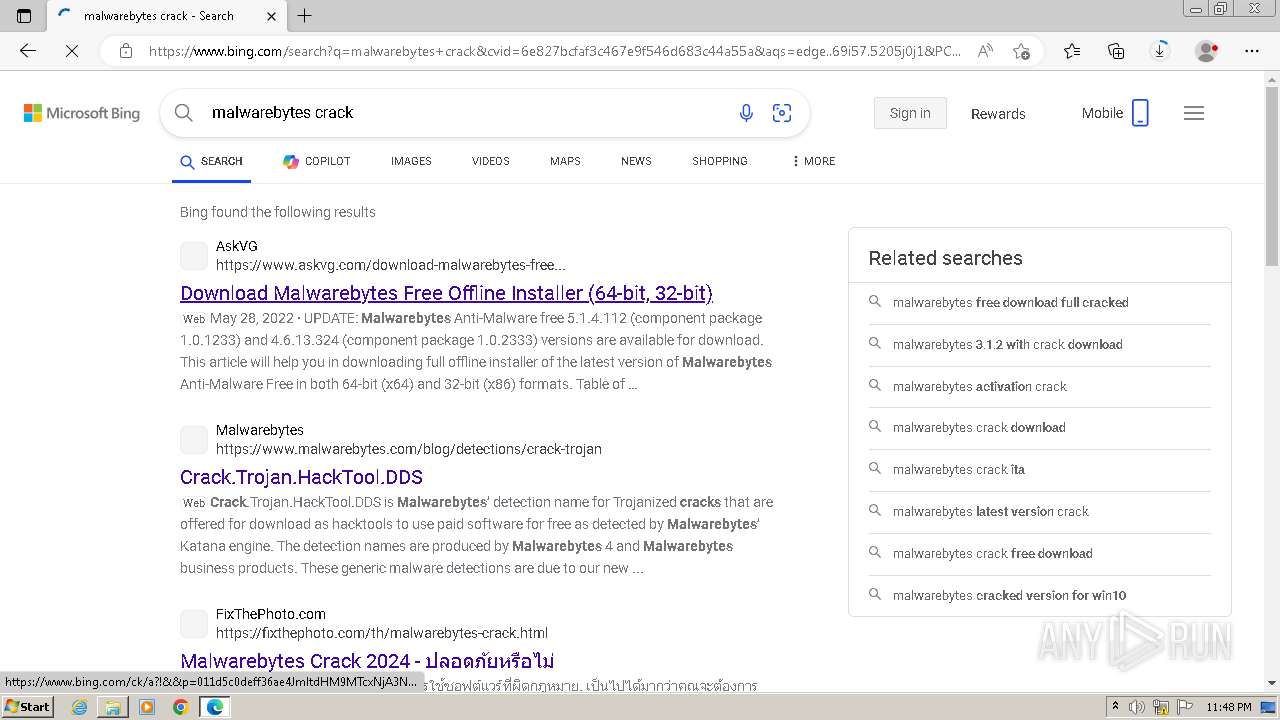1280x720 pixels.
Task: Click the malwarebytes.com blog URL
Action: point(409,449)
